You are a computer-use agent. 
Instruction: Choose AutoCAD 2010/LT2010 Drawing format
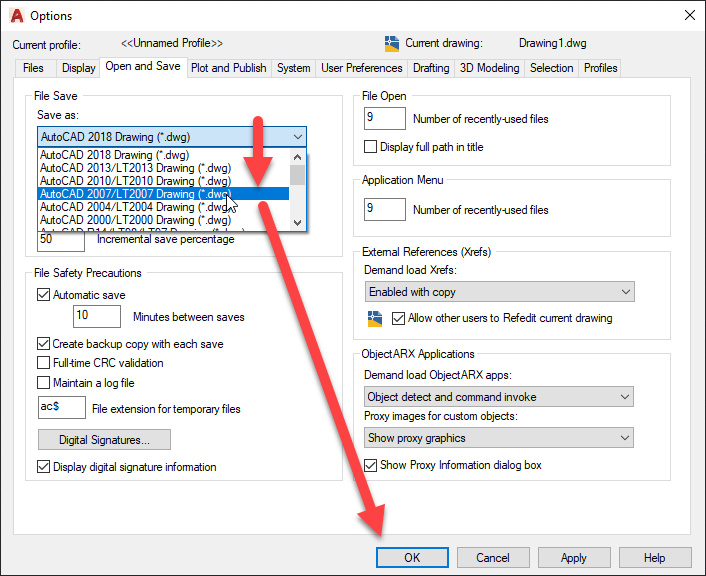coord(163,181)
